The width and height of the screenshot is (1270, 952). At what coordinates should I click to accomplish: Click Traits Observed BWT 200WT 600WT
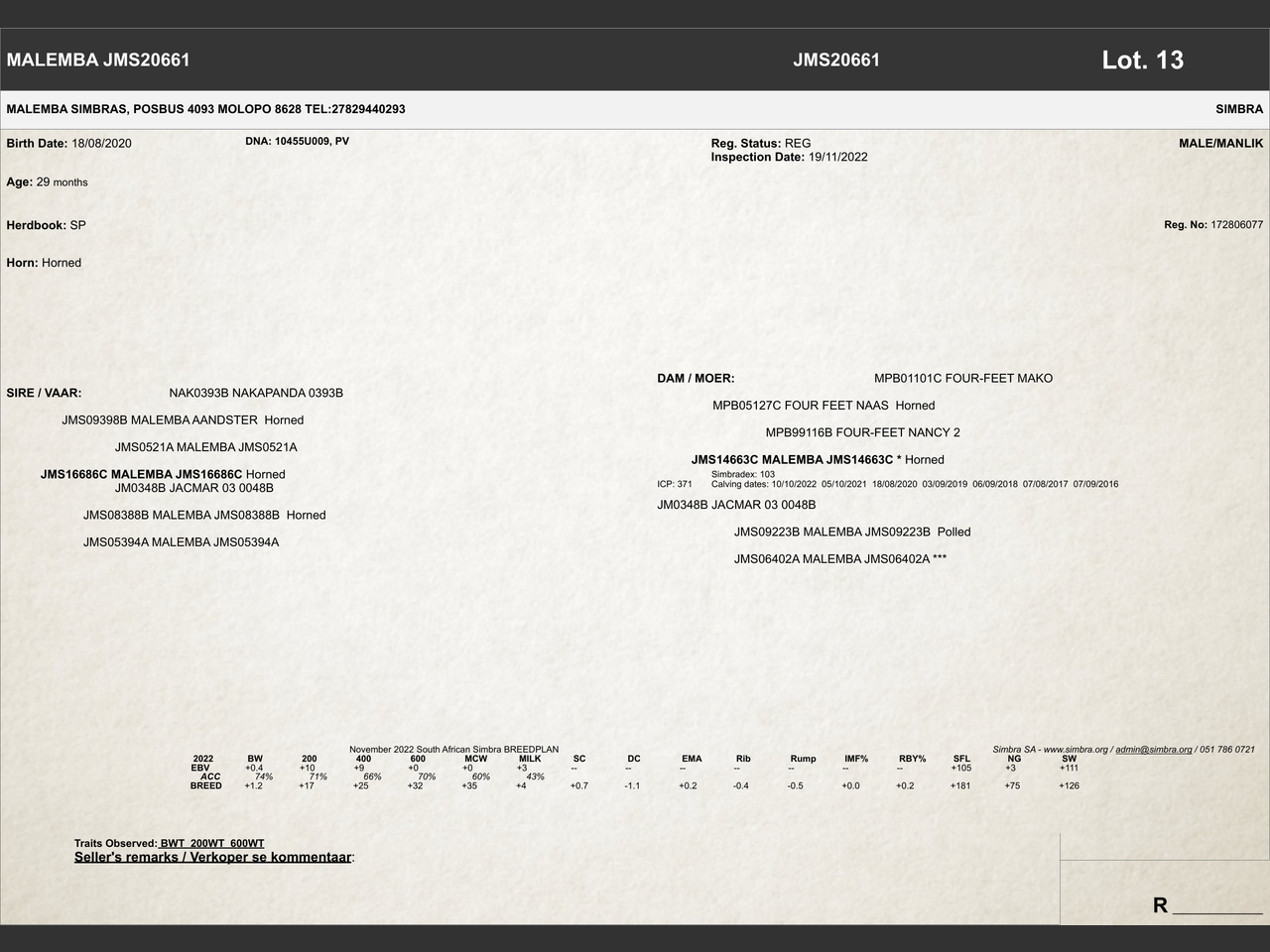coord(170,844)
